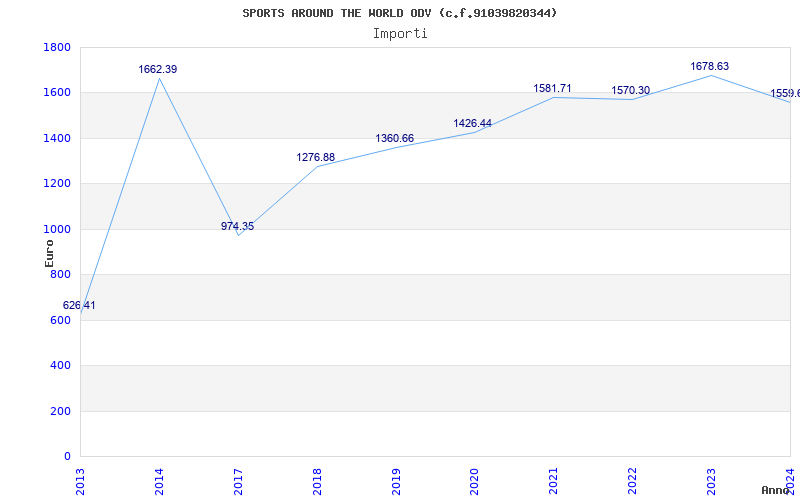Click the 2014 x-axis label
Viewport: 800px width, 500px height.
tap(159, 482)
